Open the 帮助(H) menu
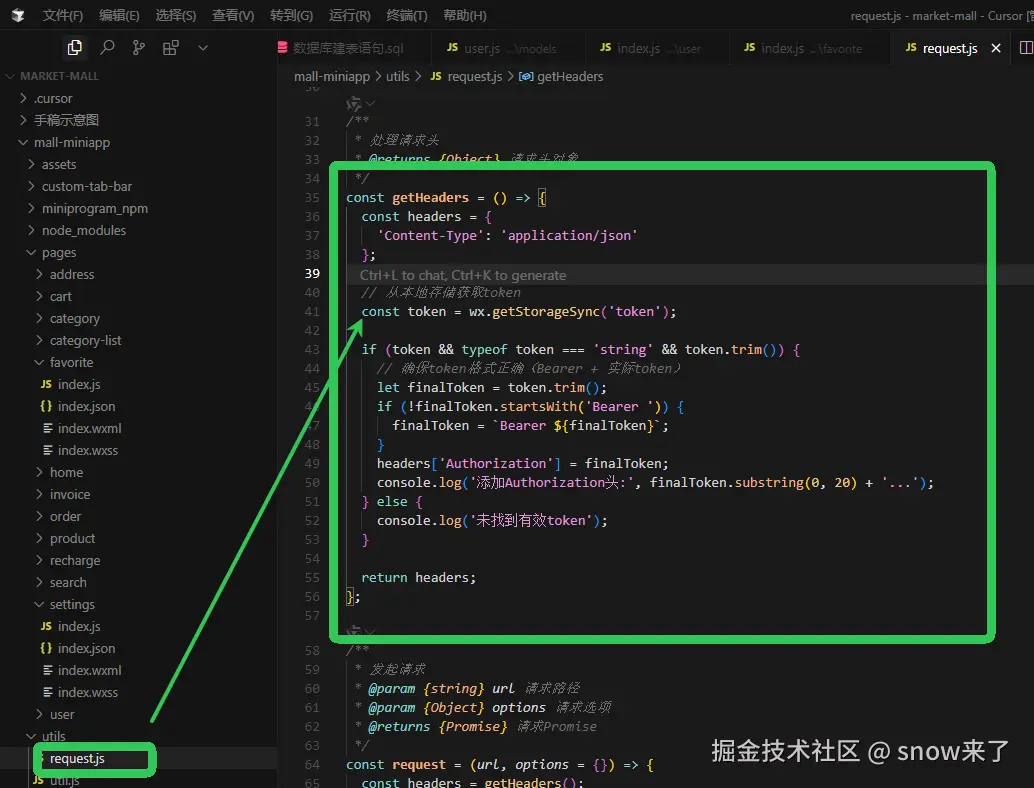The height and width of the screenshot is (788, 1034). click(x=465, y=15)
